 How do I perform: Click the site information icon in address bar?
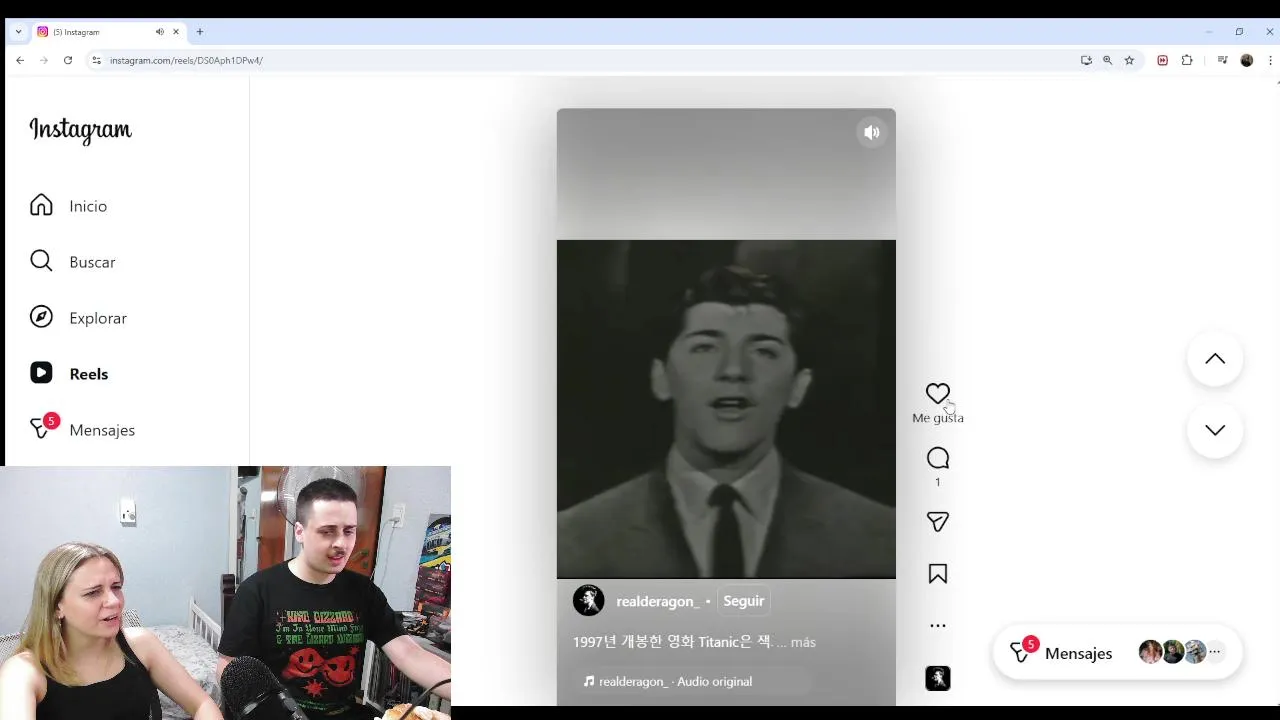click(x=96, y=60)
